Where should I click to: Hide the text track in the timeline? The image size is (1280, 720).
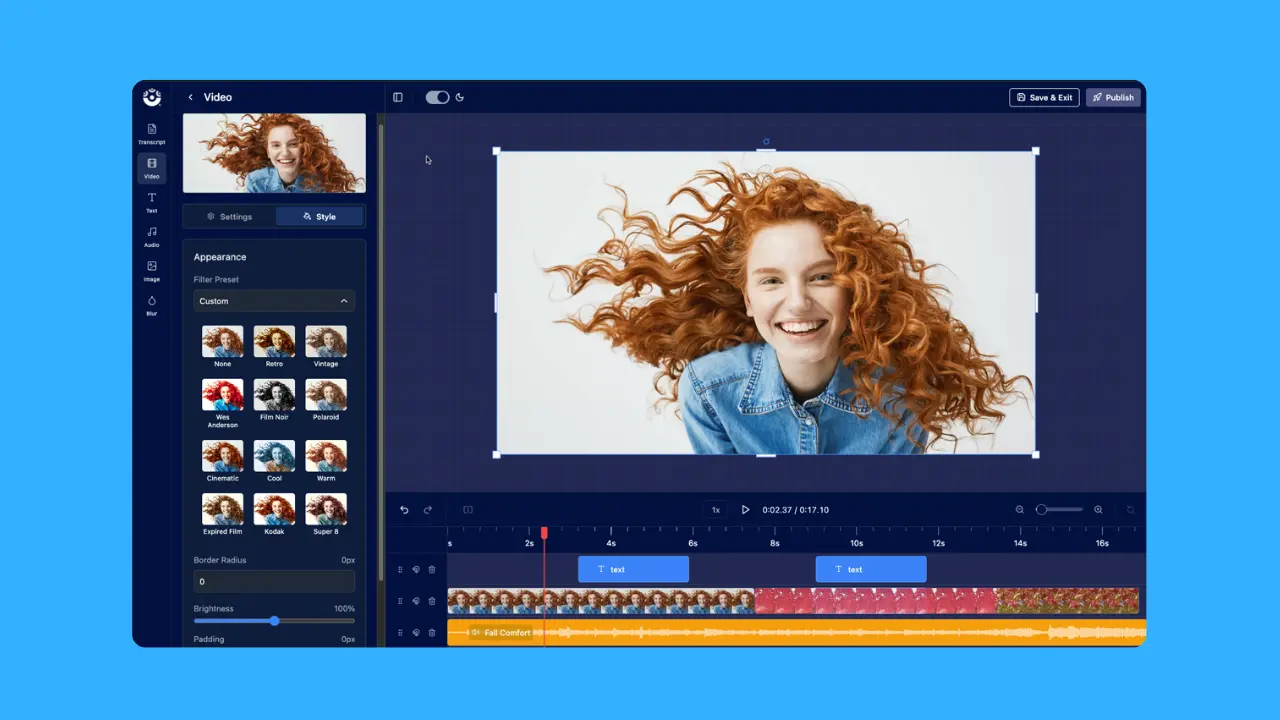pyautogui.click(x=417, y=569)
